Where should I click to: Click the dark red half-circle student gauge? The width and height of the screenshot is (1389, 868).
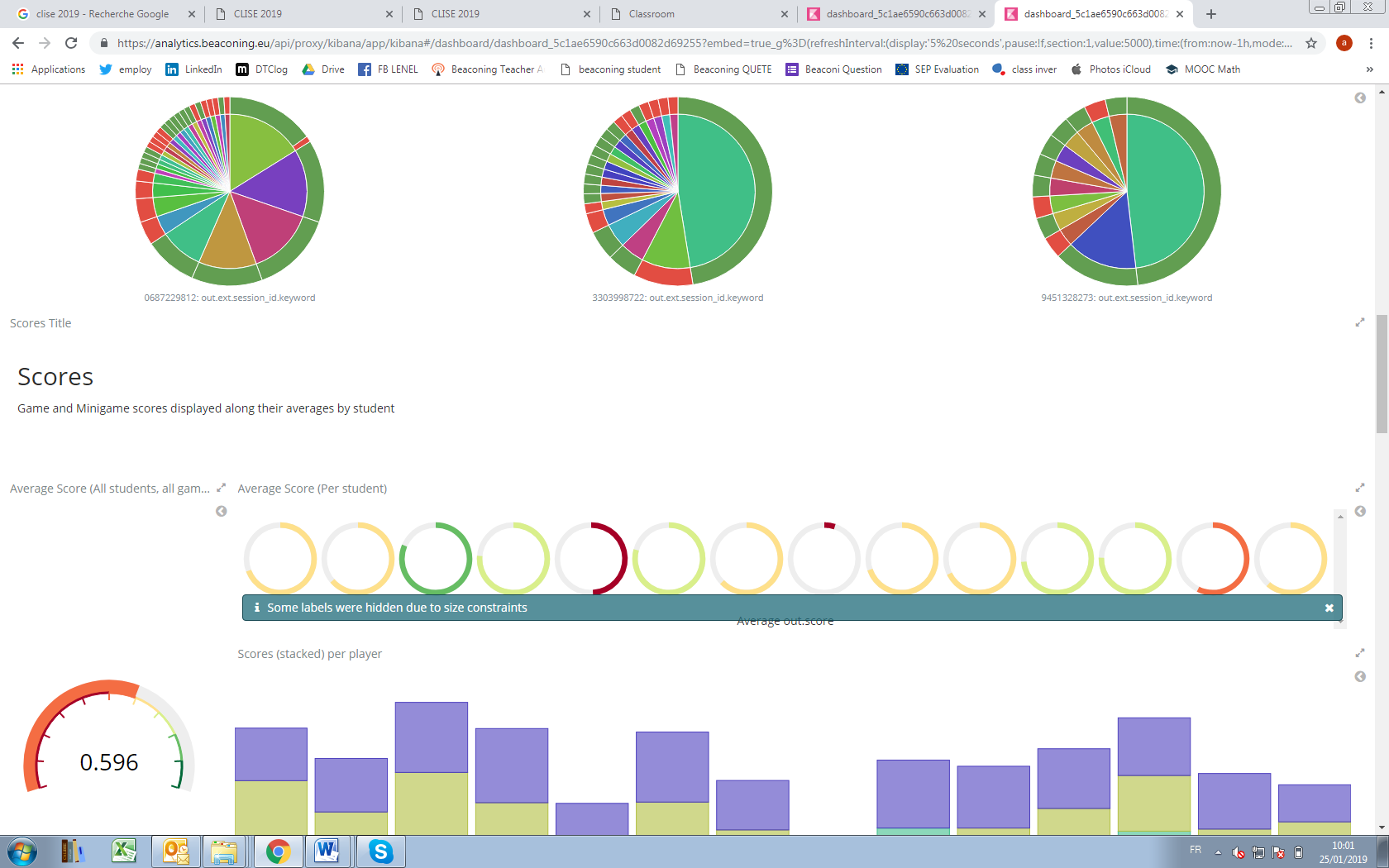(591, 558)
